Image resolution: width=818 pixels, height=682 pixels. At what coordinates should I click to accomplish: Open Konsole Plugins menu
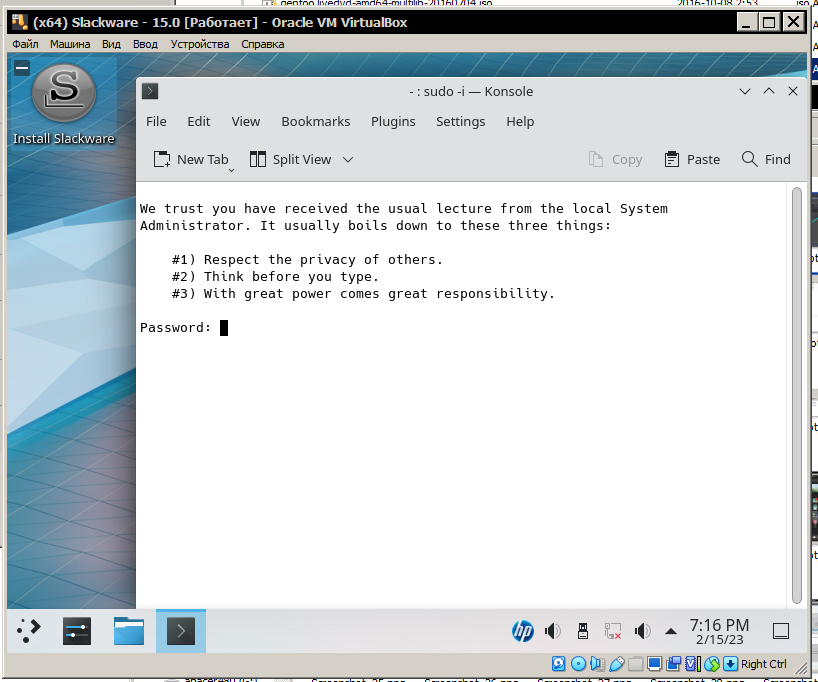pyautogui.click(x=393, y=121)
